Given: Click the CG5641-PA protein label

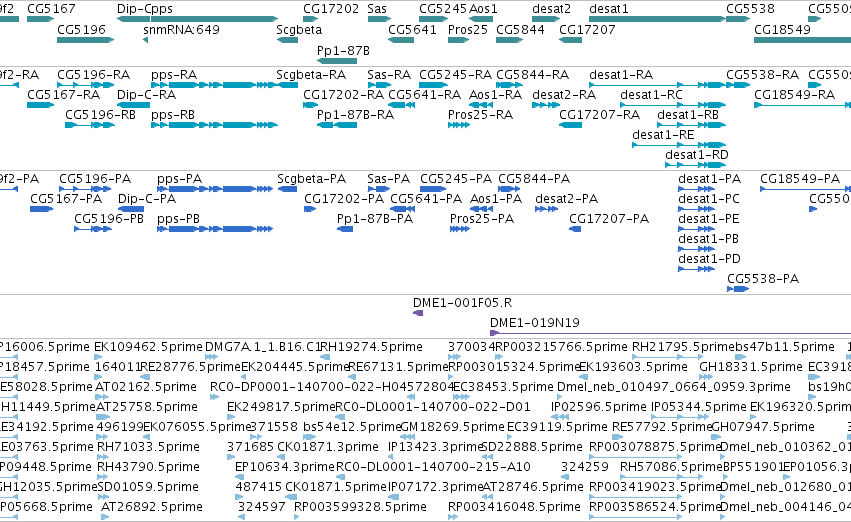Looking at the screenshot, I should pyautogui.click(x=426, y=199).
